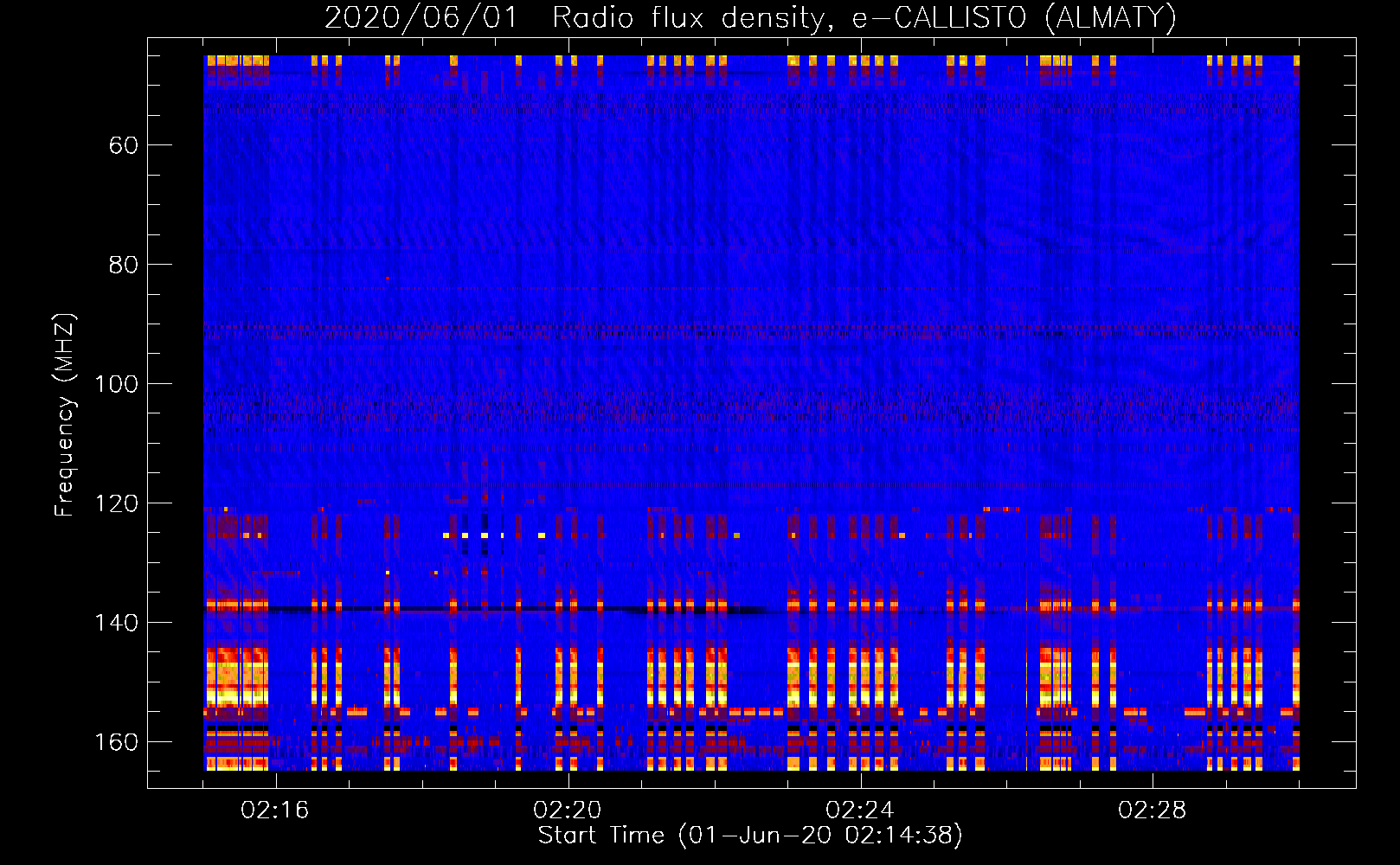Click the 02:16 time tick label
The width and height of the screenshot is (1400, 865).
tap(276, 811)
